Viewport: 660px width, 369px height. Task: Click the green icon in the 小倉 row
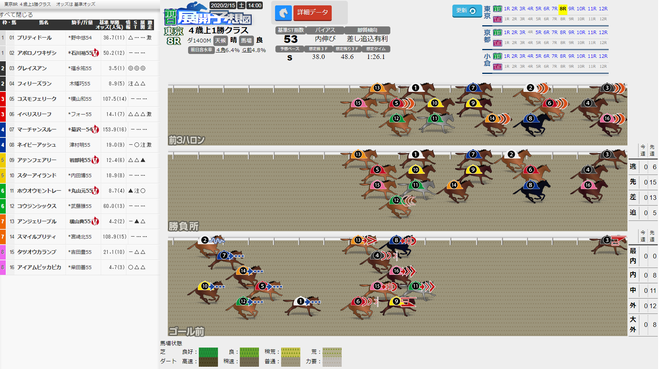(x=498, y=56)
